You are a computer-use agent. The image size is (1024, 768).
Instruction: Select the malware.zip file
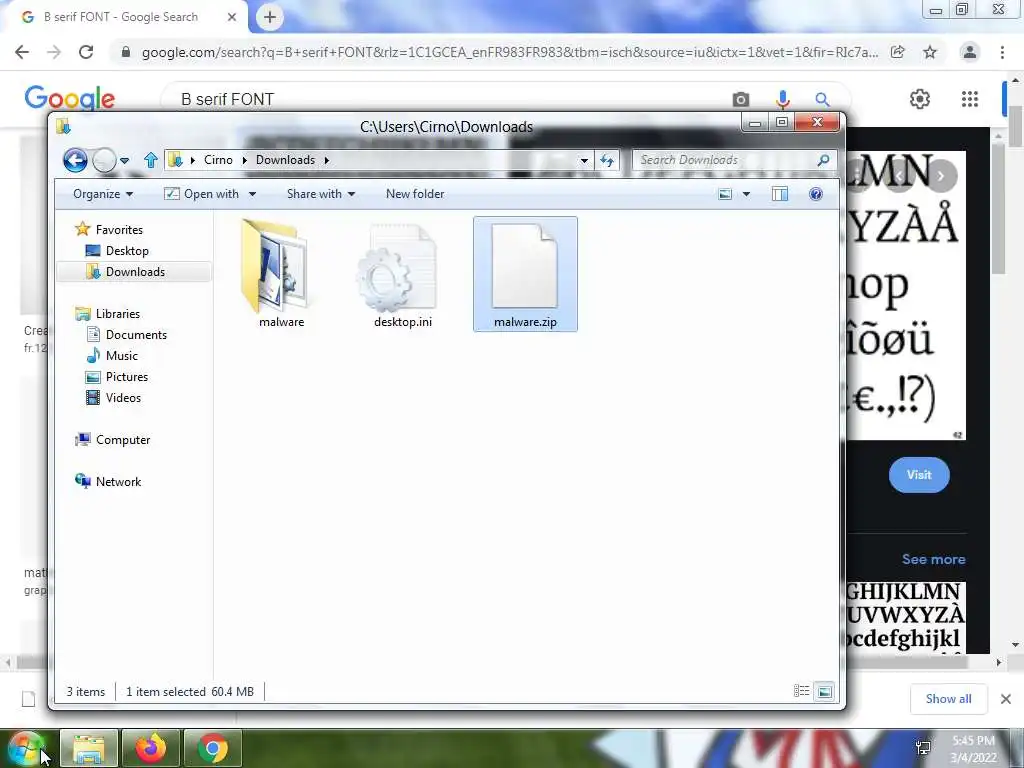click(x=525, y=274)
